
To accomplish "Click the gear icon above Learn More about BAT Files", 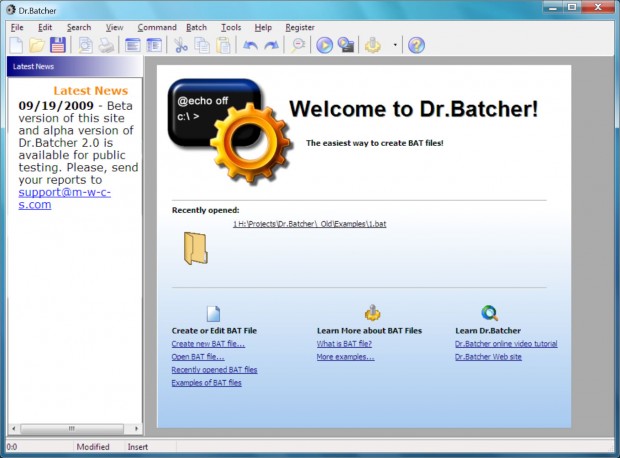I will (x=372, y=312).
